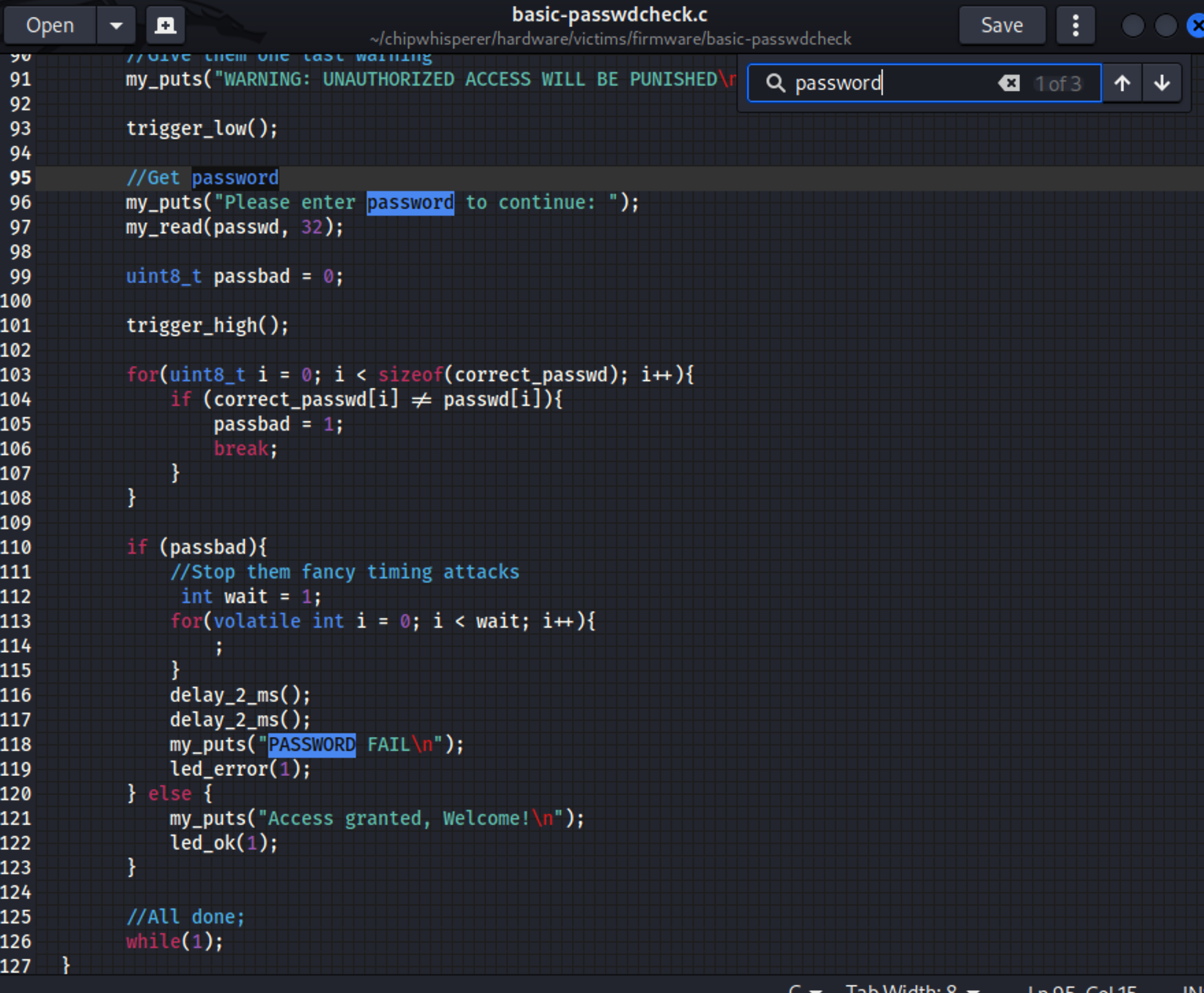
Task: Click 'if (passbad){' on line 110
Action: point(197,547)
